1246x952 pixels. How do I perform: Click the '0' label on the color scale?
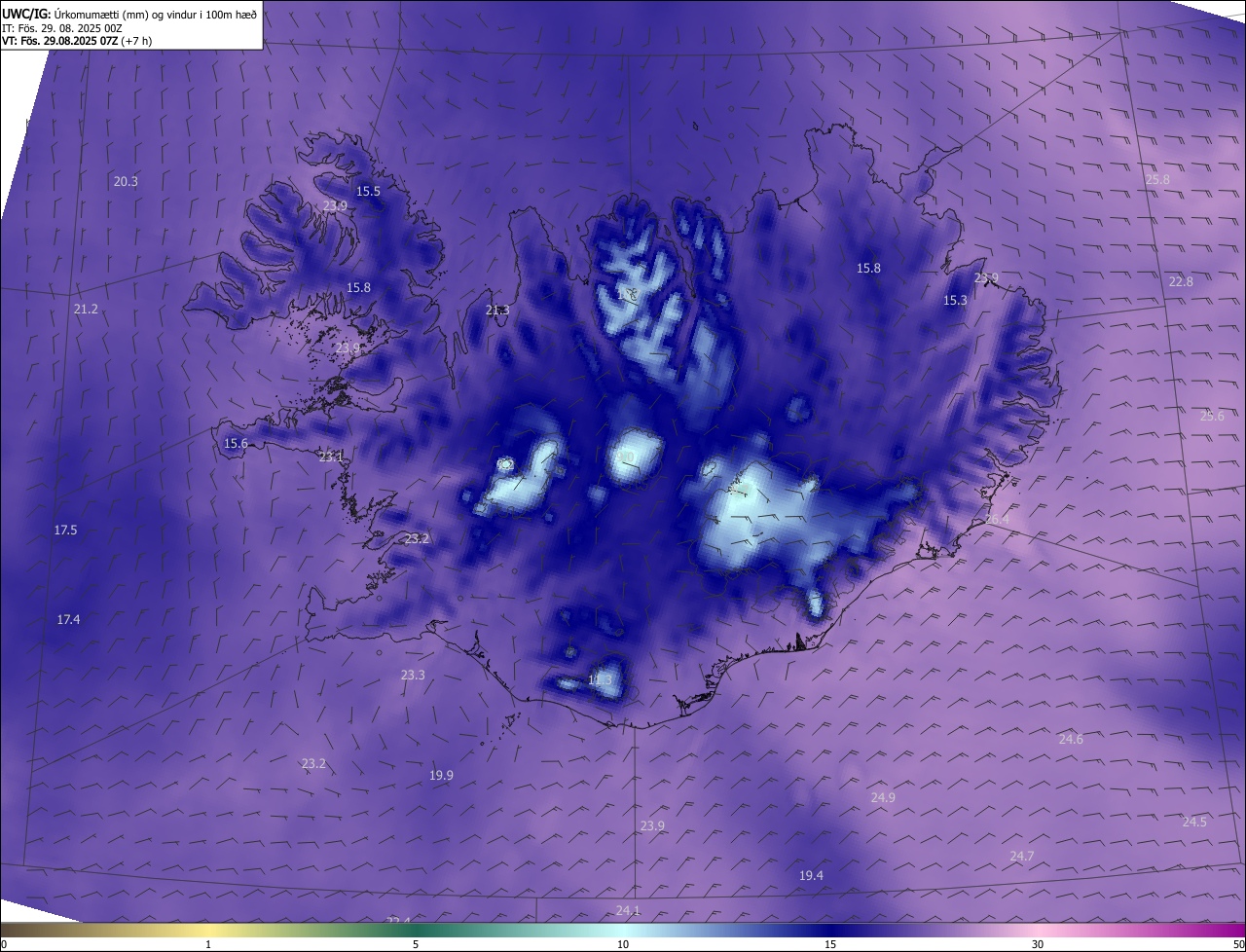(x=4, y=944)
